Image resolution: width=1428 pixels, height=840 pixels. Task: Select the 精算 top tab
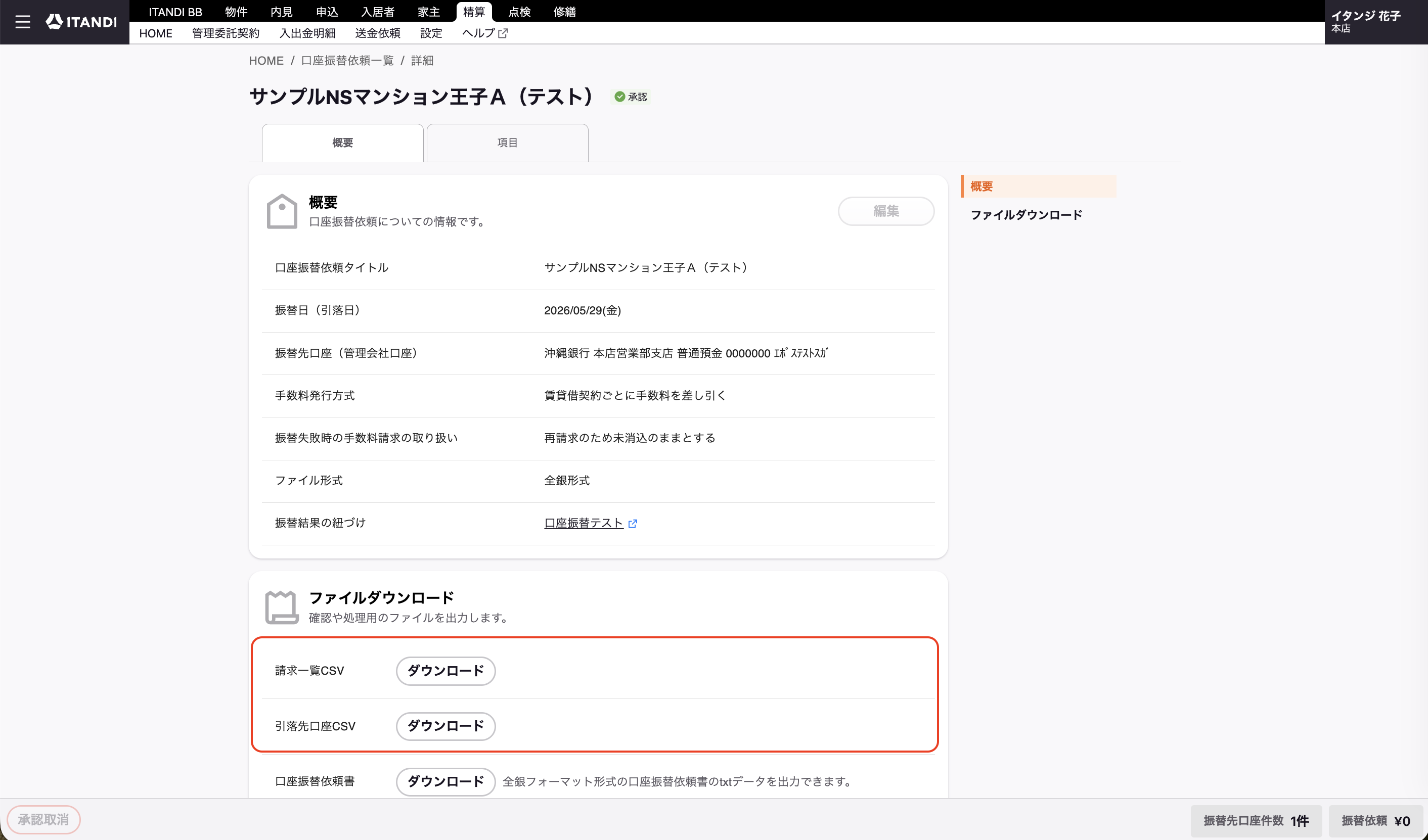(474, 12)
